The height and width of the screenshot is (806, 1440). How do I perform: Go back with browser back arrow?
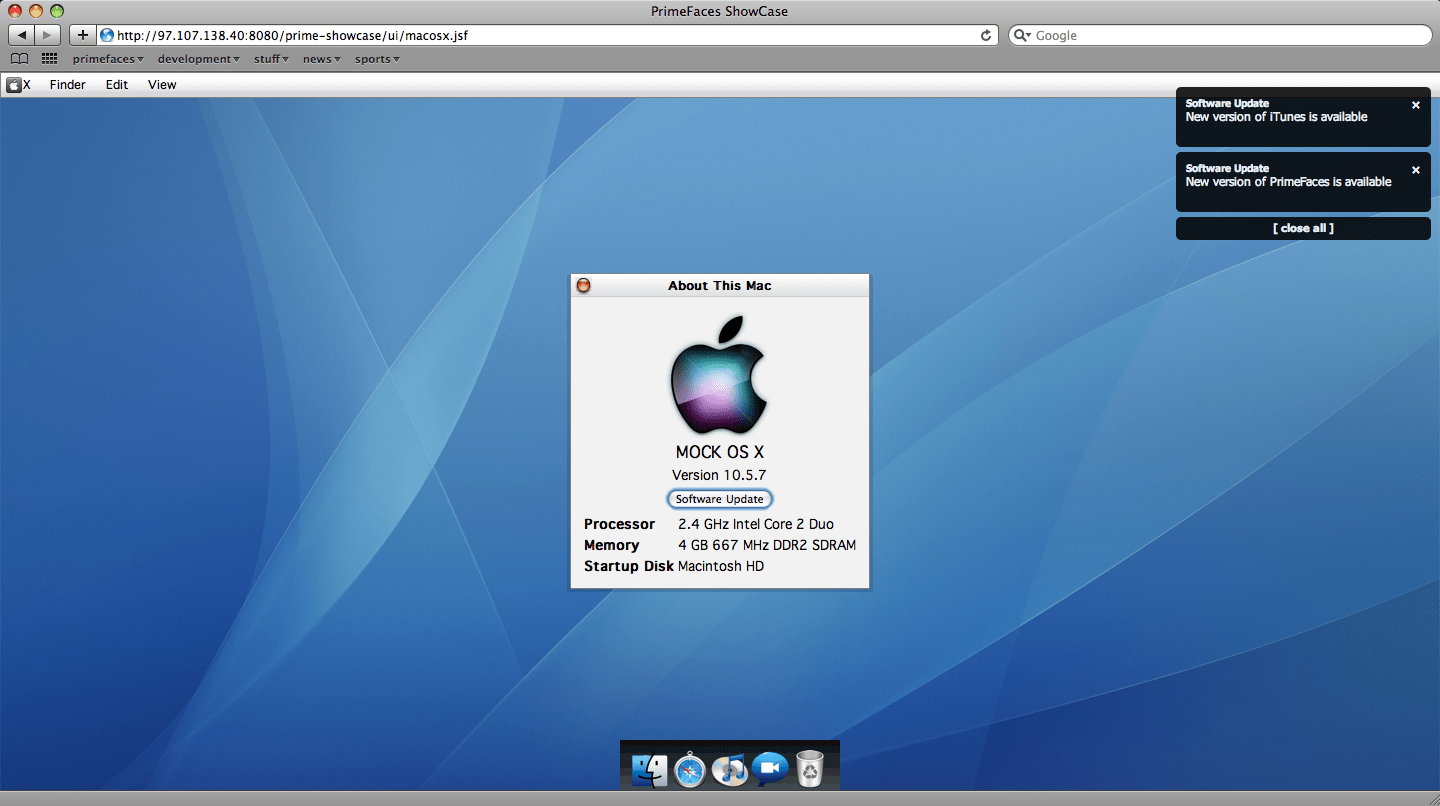22,35
